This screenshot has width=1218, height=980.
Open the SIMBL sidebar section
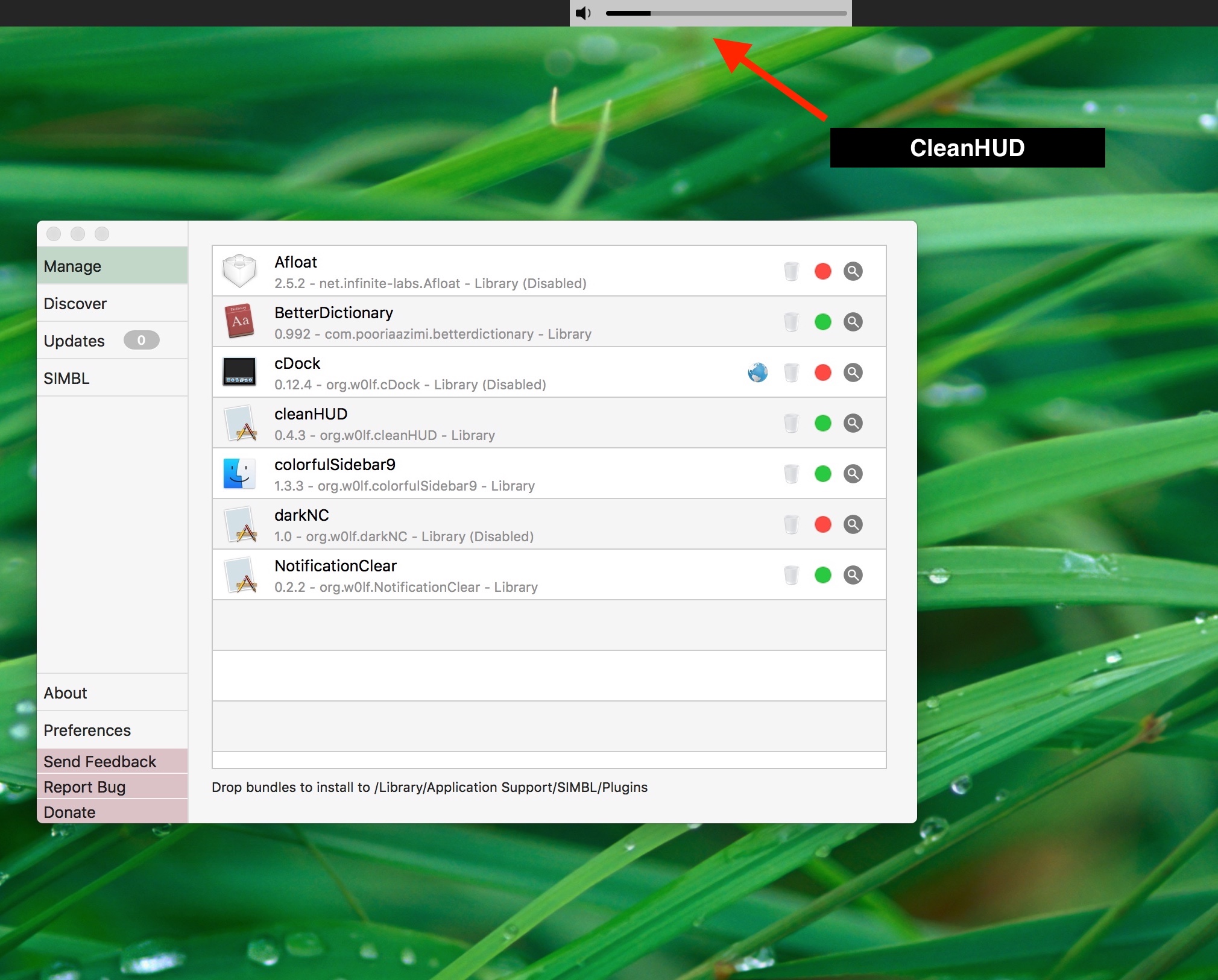click(x=112, y=378)
